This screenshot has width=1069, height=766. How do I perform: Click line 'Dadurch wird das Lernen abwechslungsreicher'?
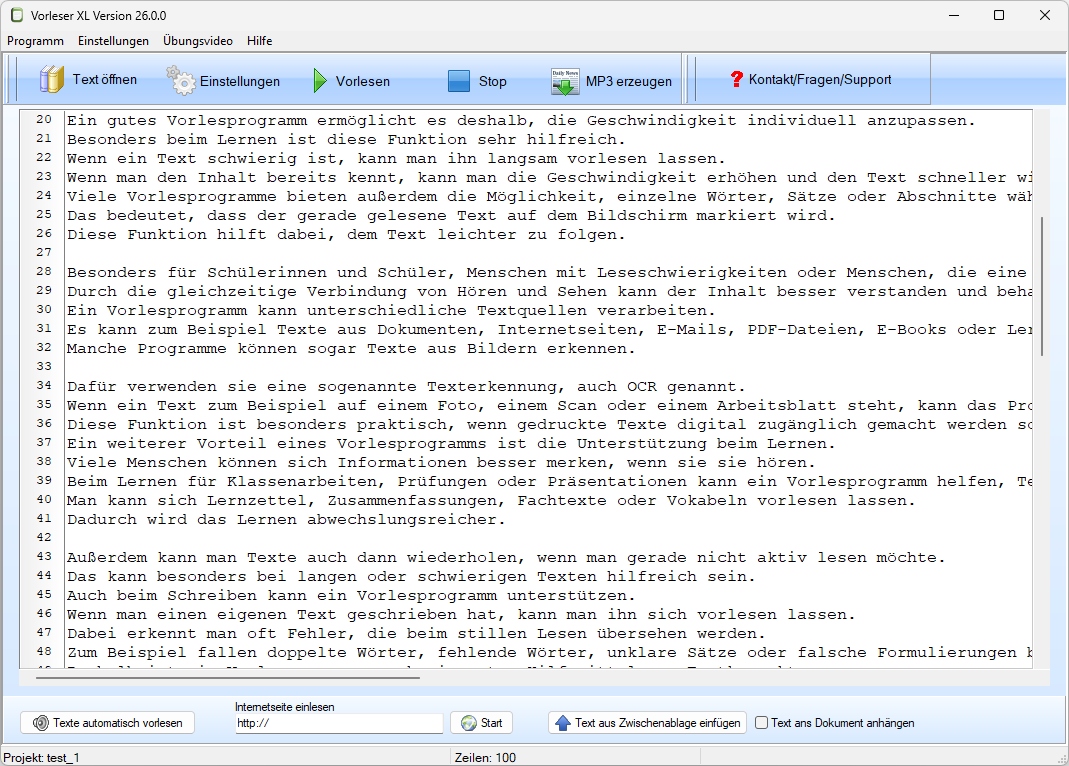(286, 520)
